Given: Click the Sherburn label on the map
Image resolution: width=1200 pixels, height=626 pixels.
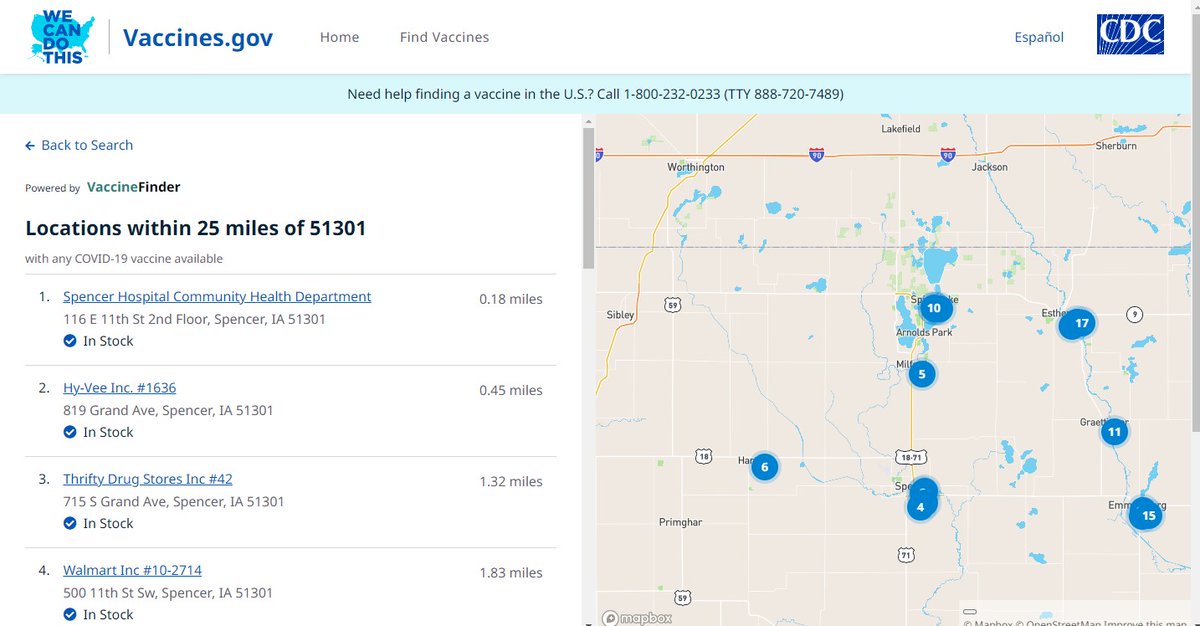Looking at the screenshot, I should (x=1116, y=145).
